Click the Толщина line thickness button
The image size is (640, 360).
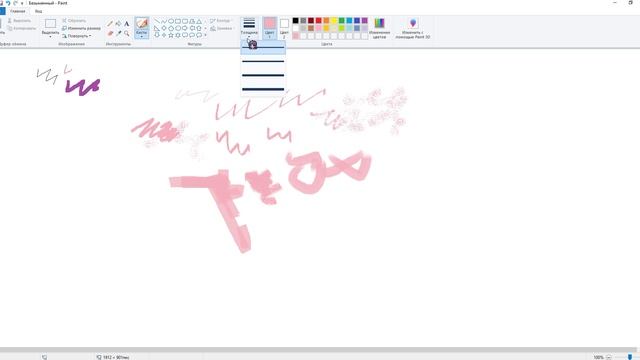tap(249, 28)
